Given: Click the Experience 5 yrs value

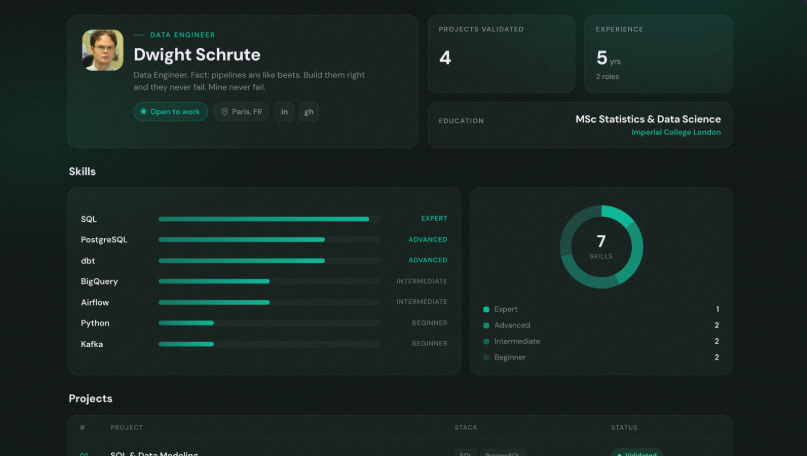Looking at the screenshot, I should (608, 58).
